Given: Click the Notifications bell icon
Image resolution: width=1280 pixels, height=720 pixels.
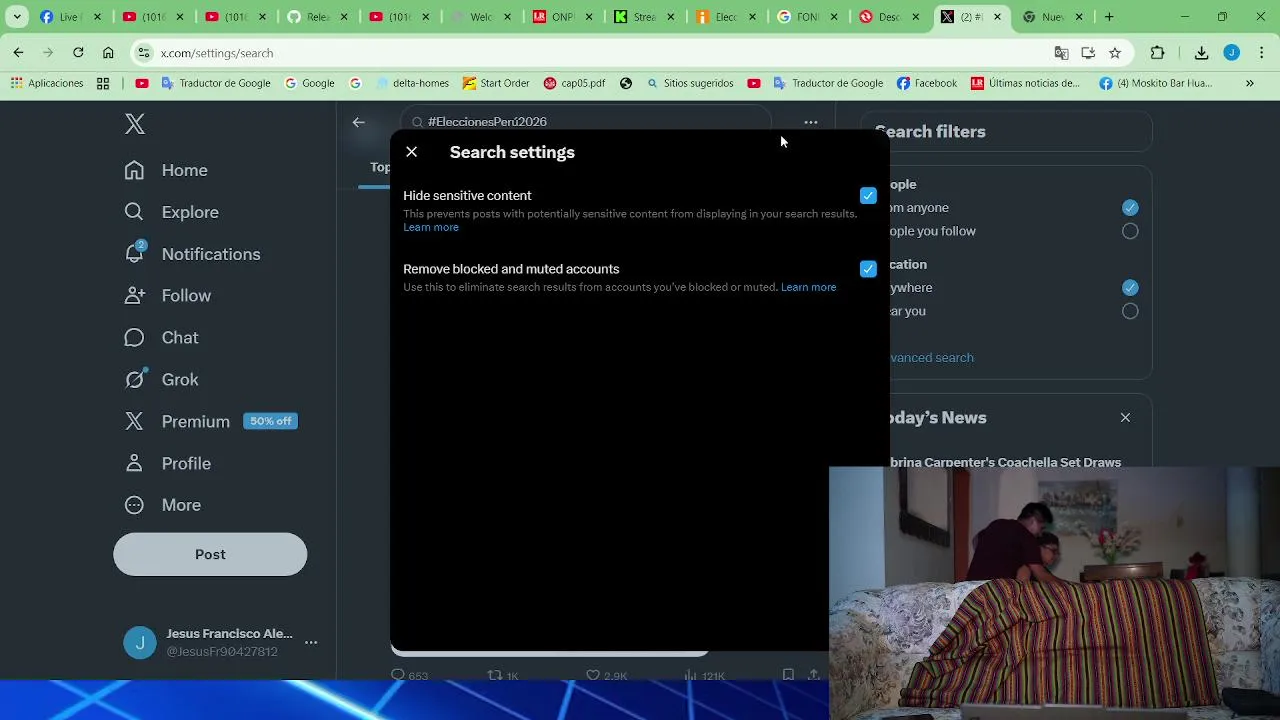Looking at the screenshot, I should pos(134,254).
